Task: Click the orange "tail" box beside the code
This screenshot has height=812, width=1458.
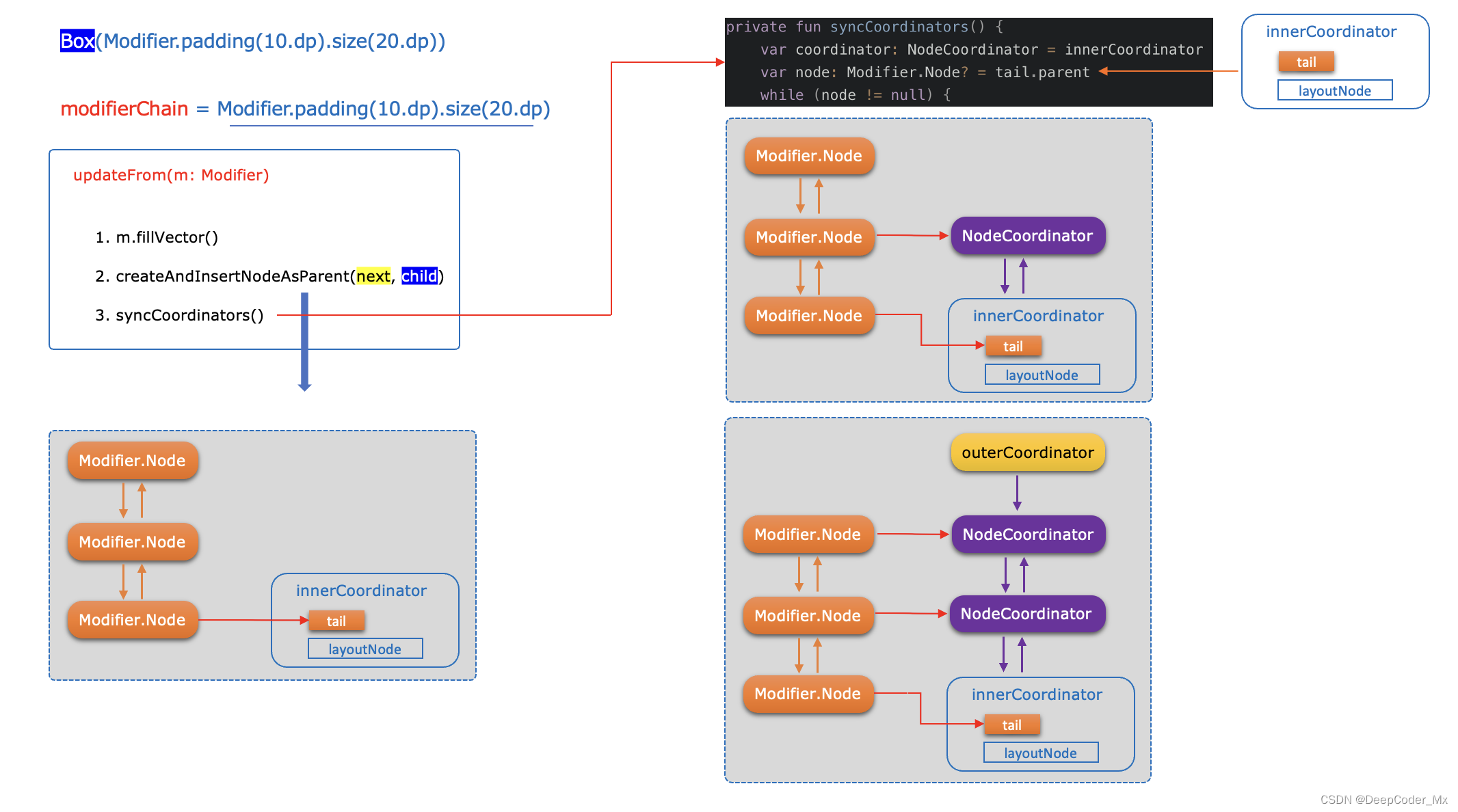Action: pyautogui.click(x=1306, y=62)
